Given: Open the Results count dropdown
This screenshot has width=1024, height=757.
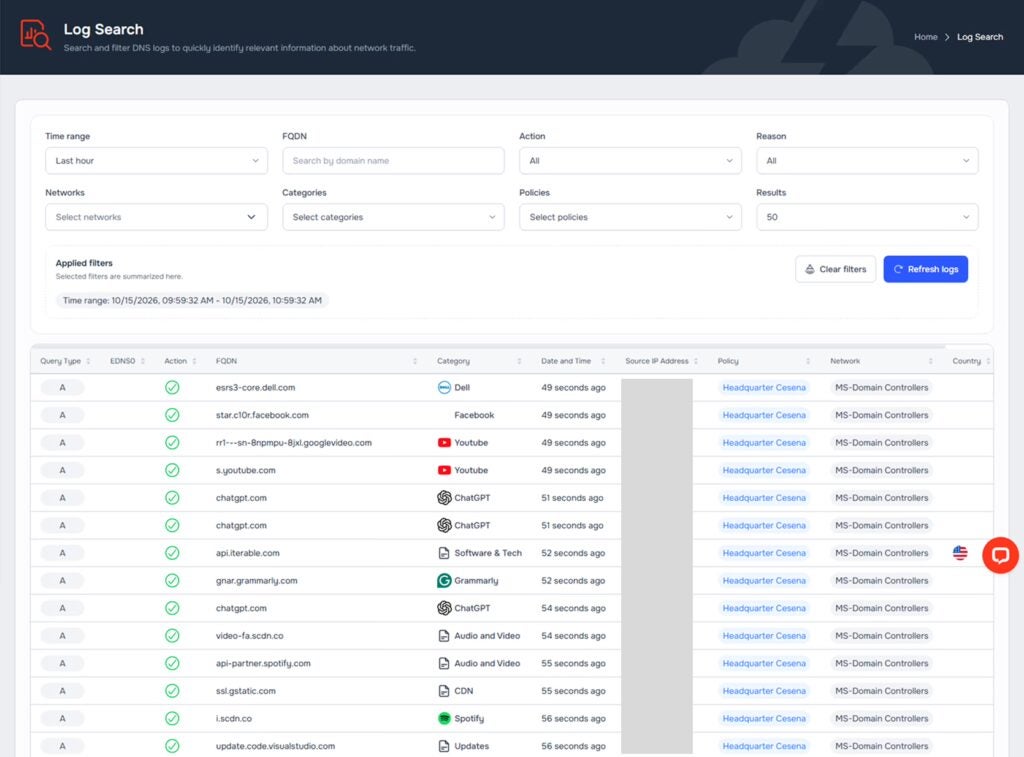Looking at the screenshot, I should (867, 217).
